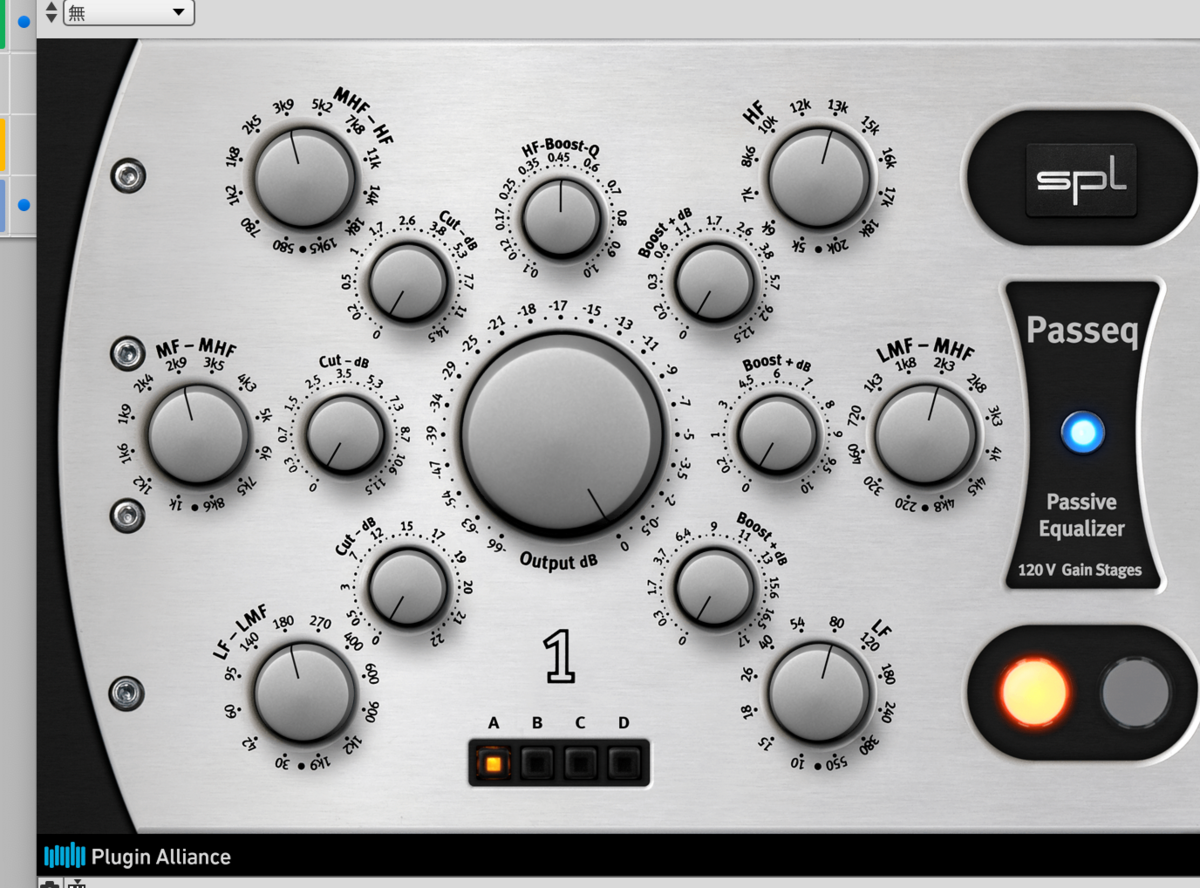Image resolution: width=1200 pixels, height=888 pixels.
Task: Click the Passive Equalizer label
Action: click(x=1082, y=515)
